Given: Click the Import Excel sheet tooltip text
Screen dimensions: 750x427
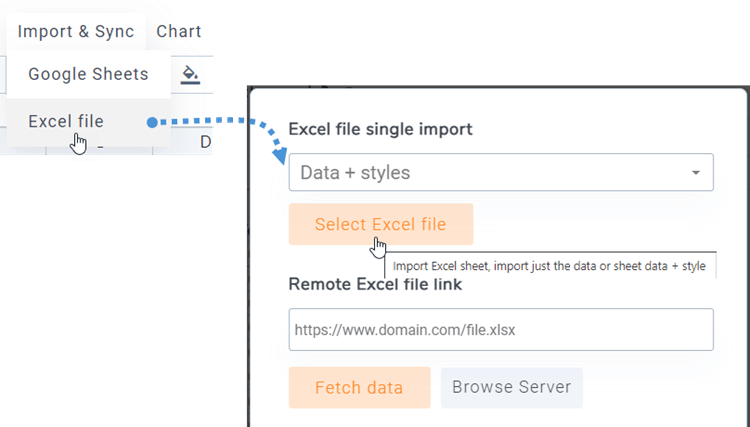Looking at the screenshot, I should coord(549,266).
